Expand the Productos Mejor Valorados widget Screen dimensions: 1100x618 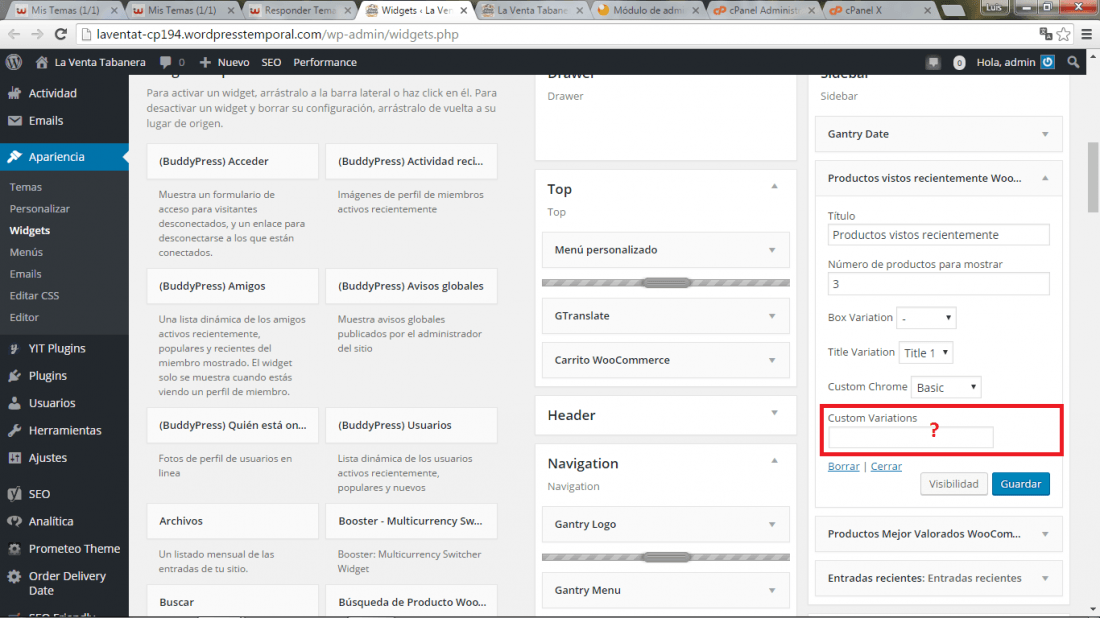coord(1045,534)
